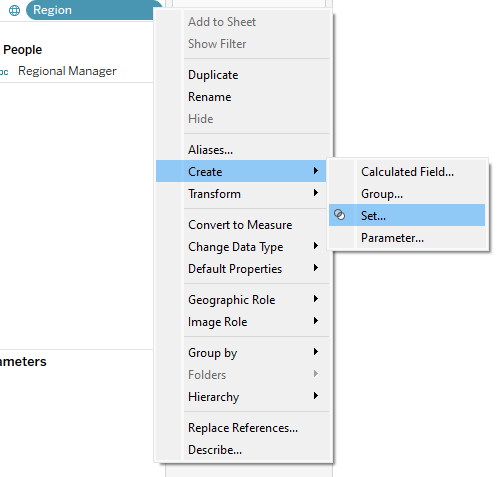Viewport: 502px width, 477px height.
Task: Click the globe icon beside Region
Action: [x=14, y=10]
